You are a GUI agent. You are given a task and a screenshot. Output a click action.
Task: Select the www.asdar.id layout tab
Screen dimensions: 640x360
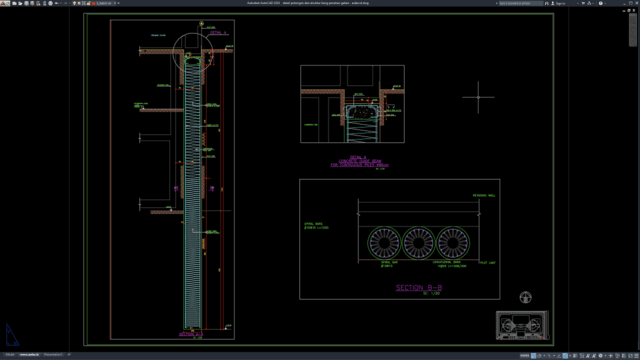[x=29, y=354]
